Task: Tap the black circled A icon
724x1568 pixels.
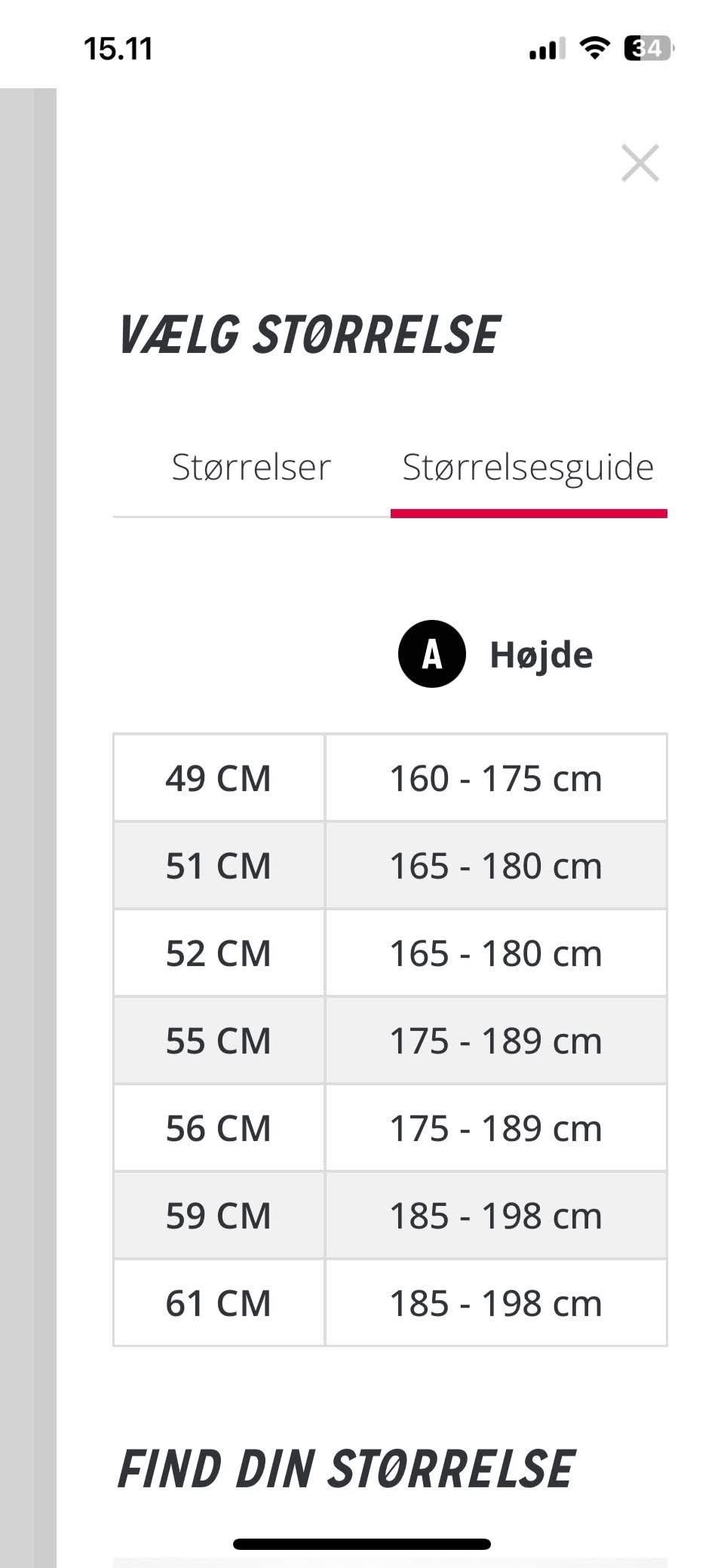Action: [431, 654]
